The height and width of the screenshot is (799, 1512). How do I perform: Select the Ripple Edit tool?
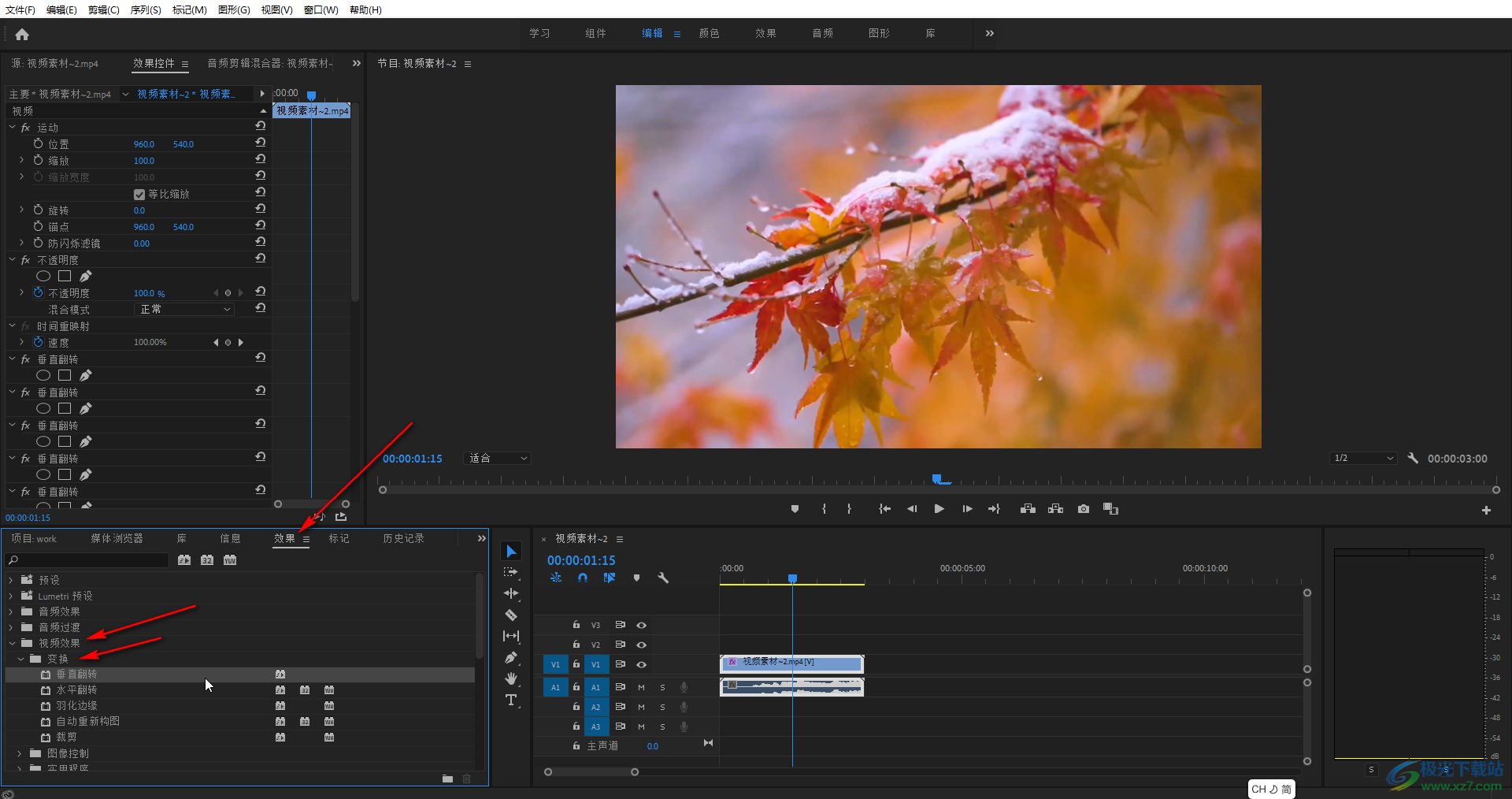[511, 593]
